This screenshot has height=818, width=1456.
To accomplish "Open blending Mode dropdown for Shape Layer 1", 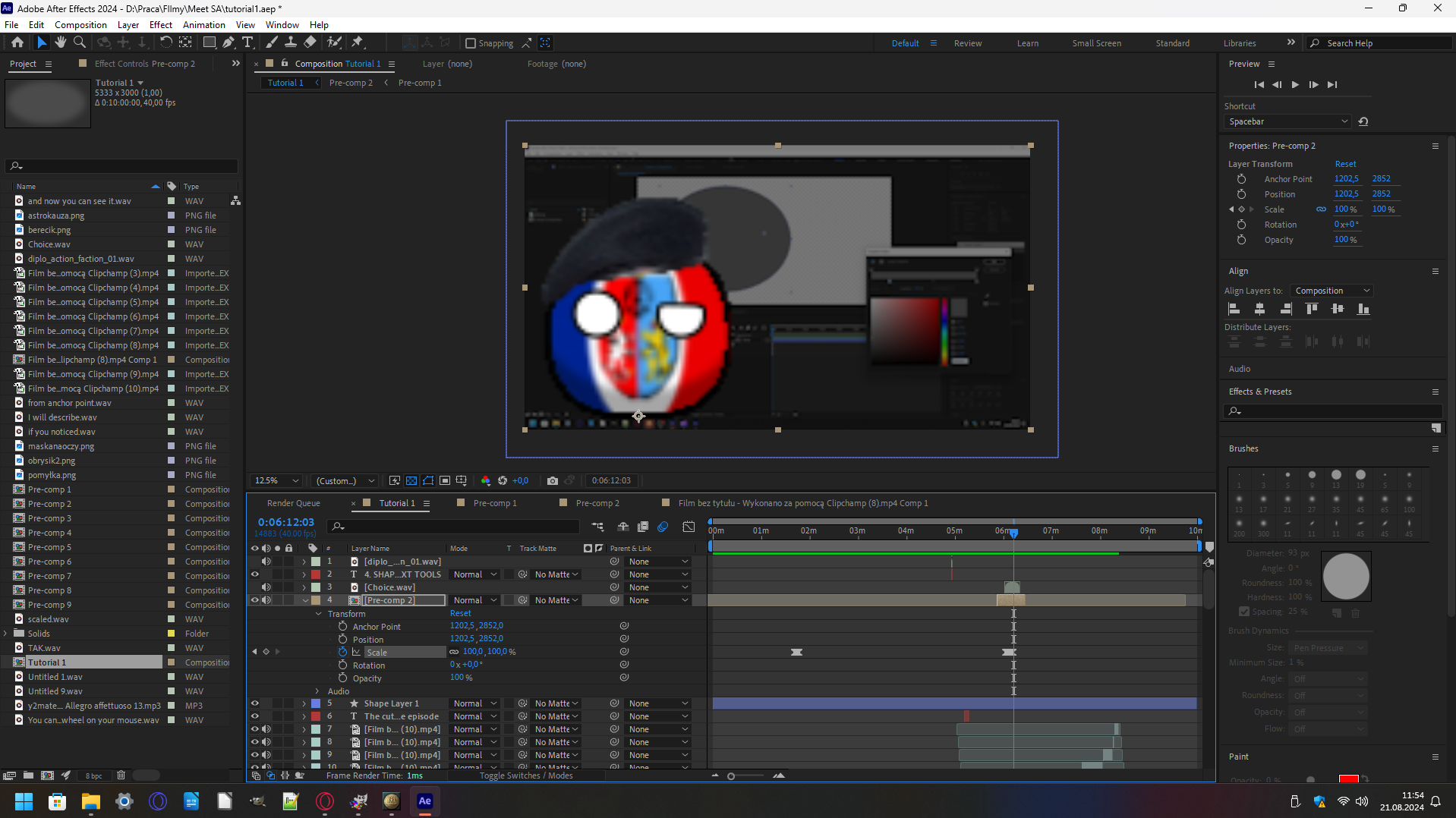I will pyautogui.click(x=475, y=703).
